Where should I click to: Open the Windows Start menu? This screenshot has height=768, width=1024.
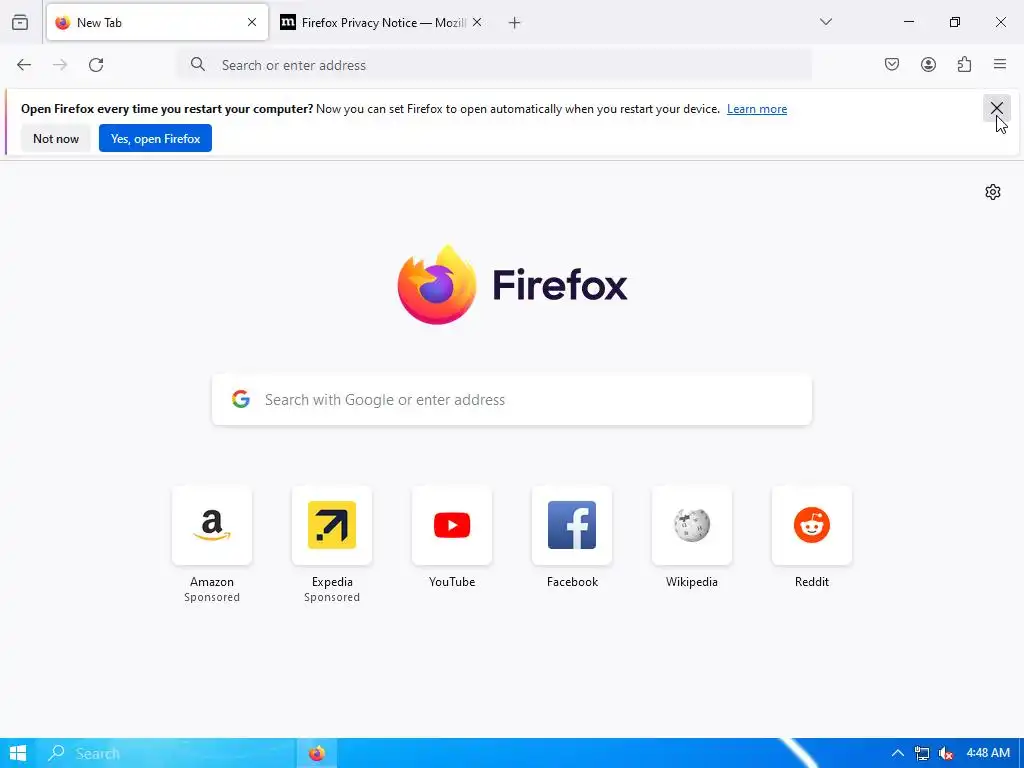click(x=18, y=753)
